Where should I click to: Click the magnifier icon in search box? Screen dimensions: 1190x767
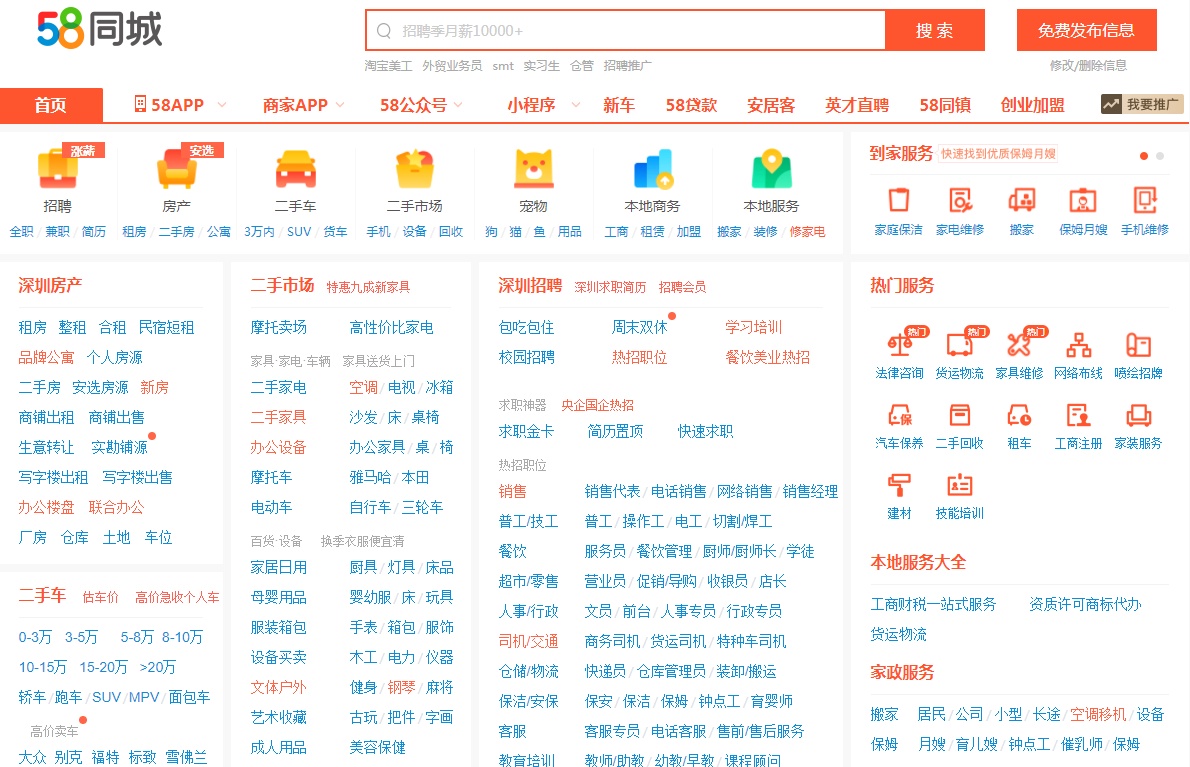coord(384,30)
